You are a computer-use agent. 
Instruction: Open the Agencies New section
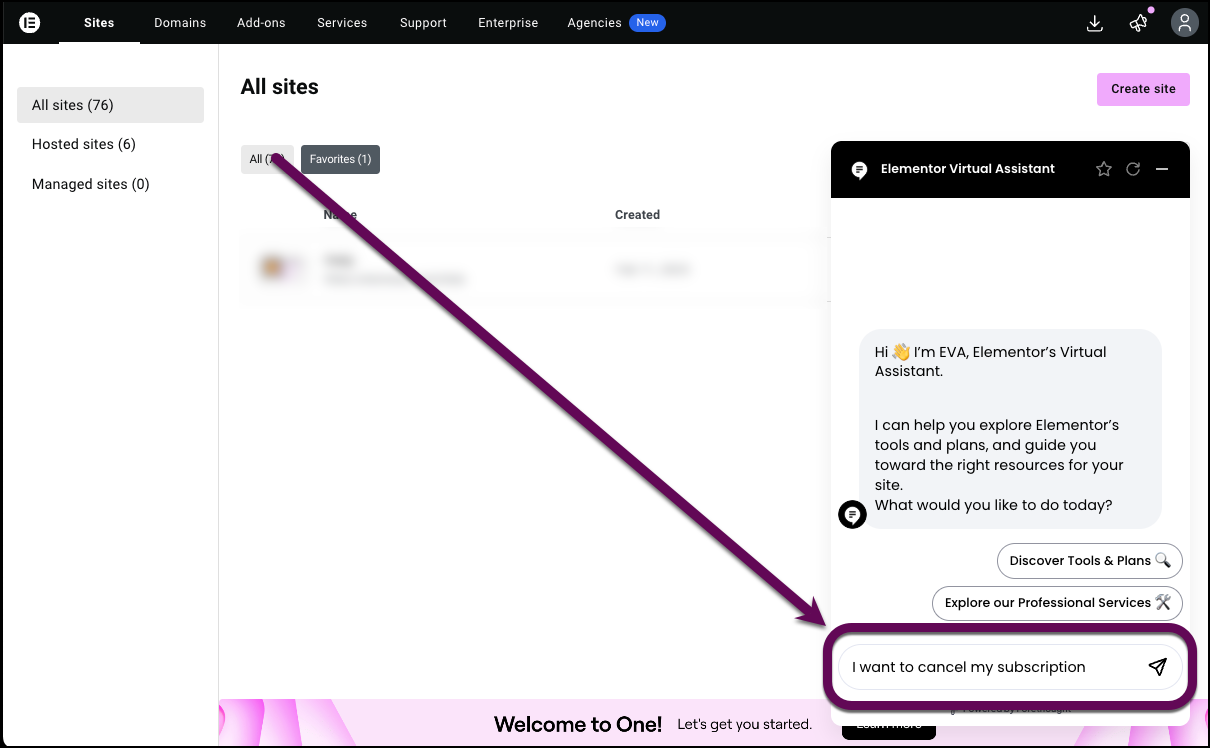[x=615, y=23]
